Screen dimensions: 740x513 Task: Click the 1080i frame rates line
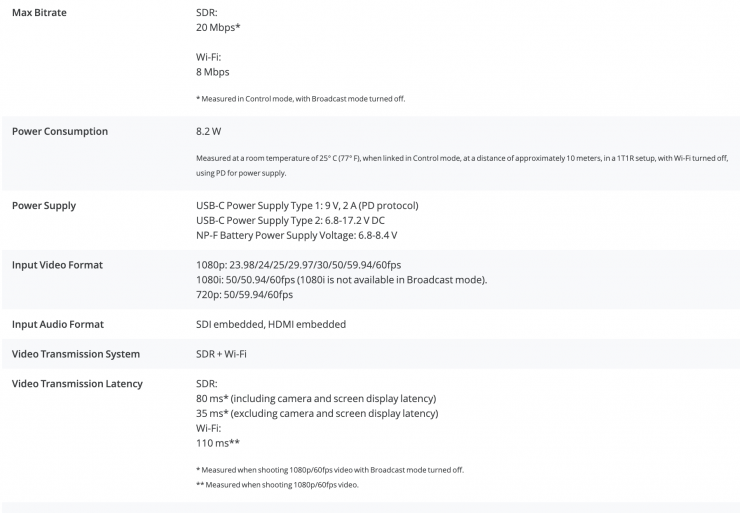click(341, 280)
